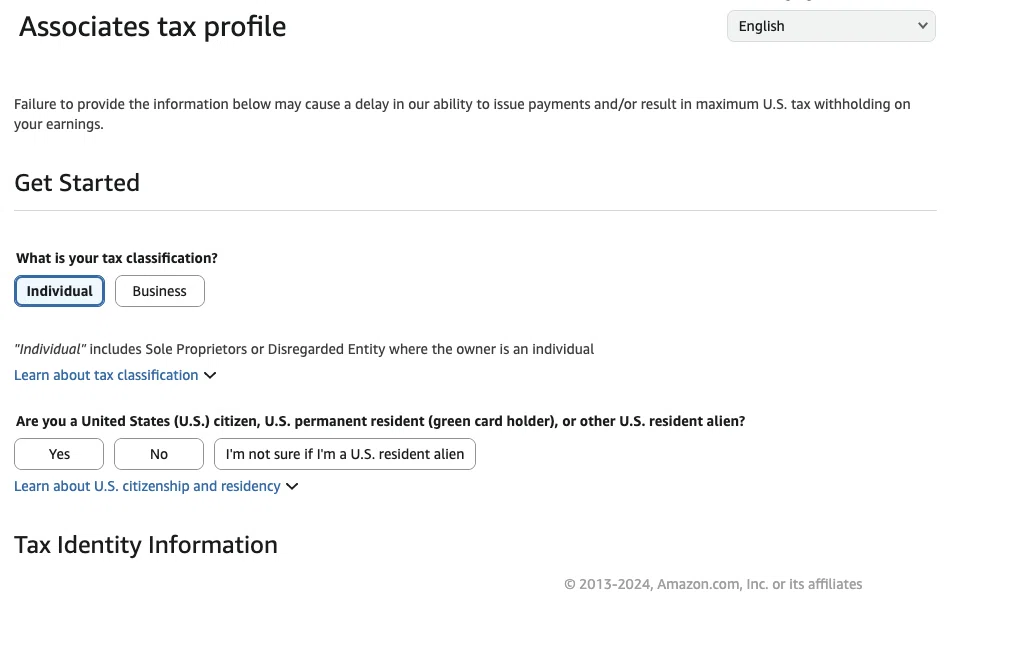Click the U.S. citizen question label

(x=380, y=421)
